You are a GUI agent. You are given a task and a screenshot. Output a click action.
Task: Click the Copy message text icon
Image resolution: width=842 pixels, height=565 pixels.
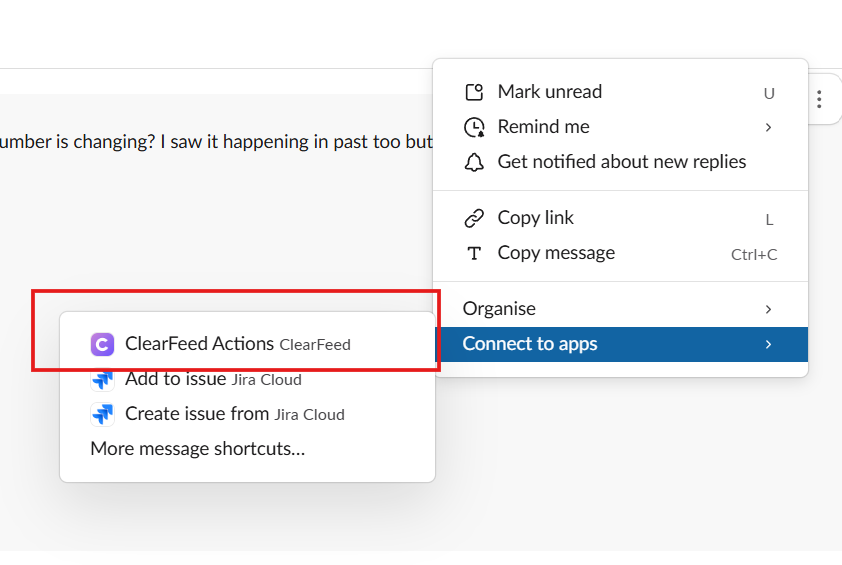click(475, 253)
